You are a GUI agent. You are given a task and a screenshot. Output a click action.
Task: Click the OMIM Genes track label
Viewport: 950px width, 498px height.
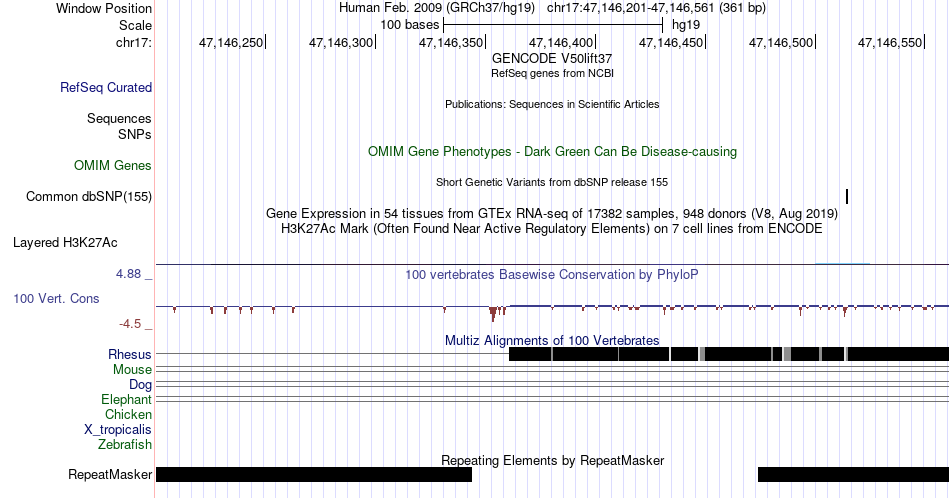[x=113, y=165]
